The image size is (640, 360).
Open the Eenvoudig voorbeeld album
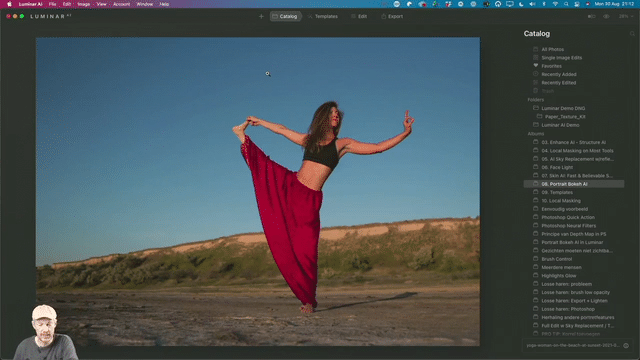click(564, 209)
